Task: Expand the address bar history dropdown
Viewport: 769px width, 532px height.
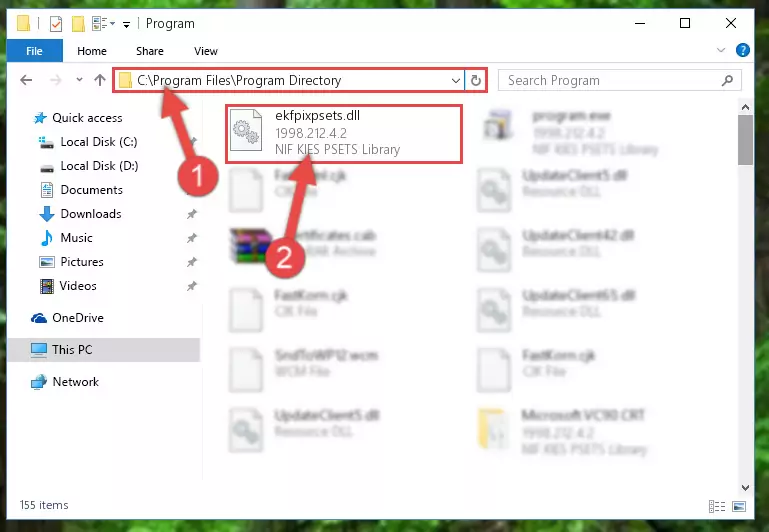Action: click(x=456, y=80)
